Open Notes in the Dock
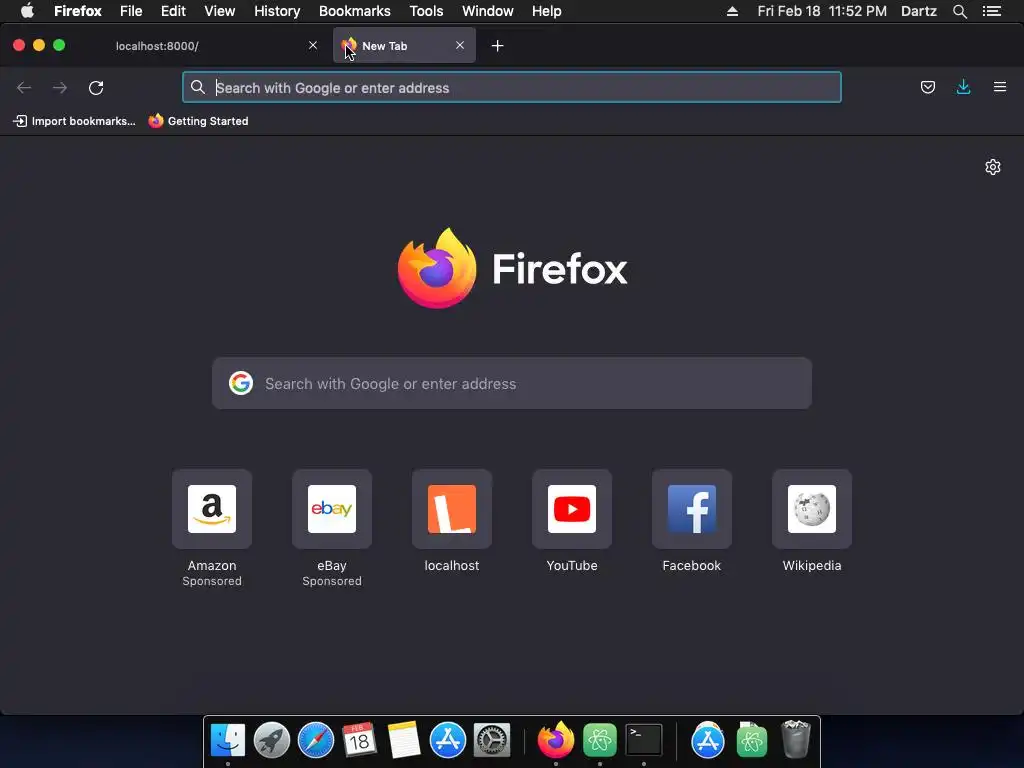 click(x=404, y=741)
